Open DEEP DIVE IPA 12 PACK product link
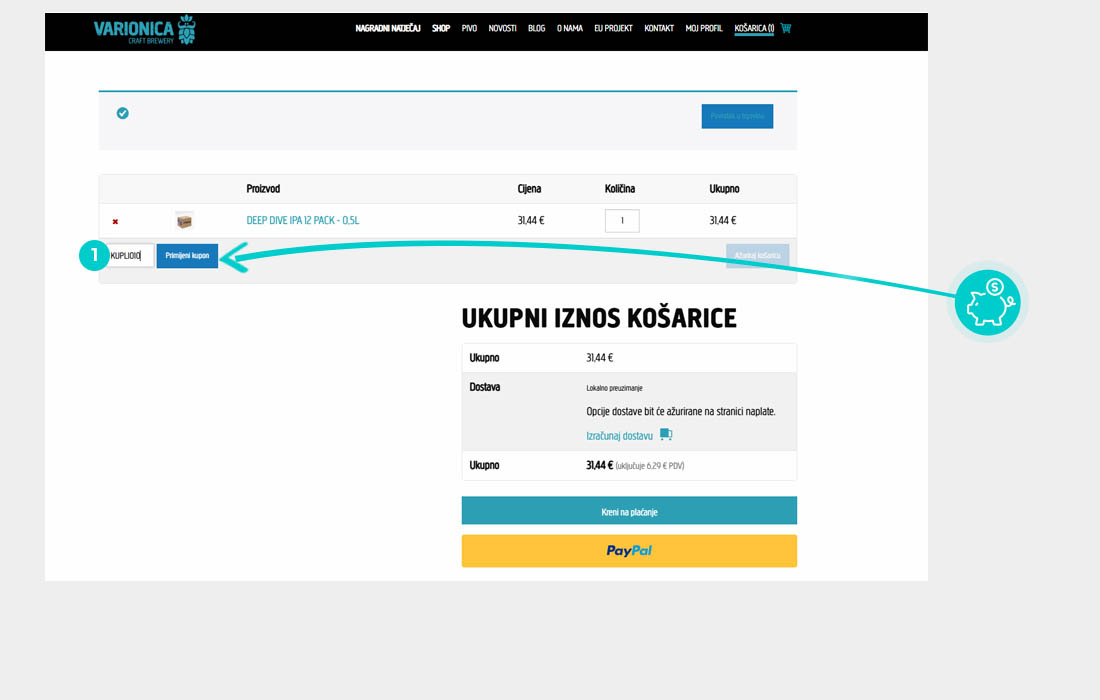1100x700 pixels. coord(303,221)
